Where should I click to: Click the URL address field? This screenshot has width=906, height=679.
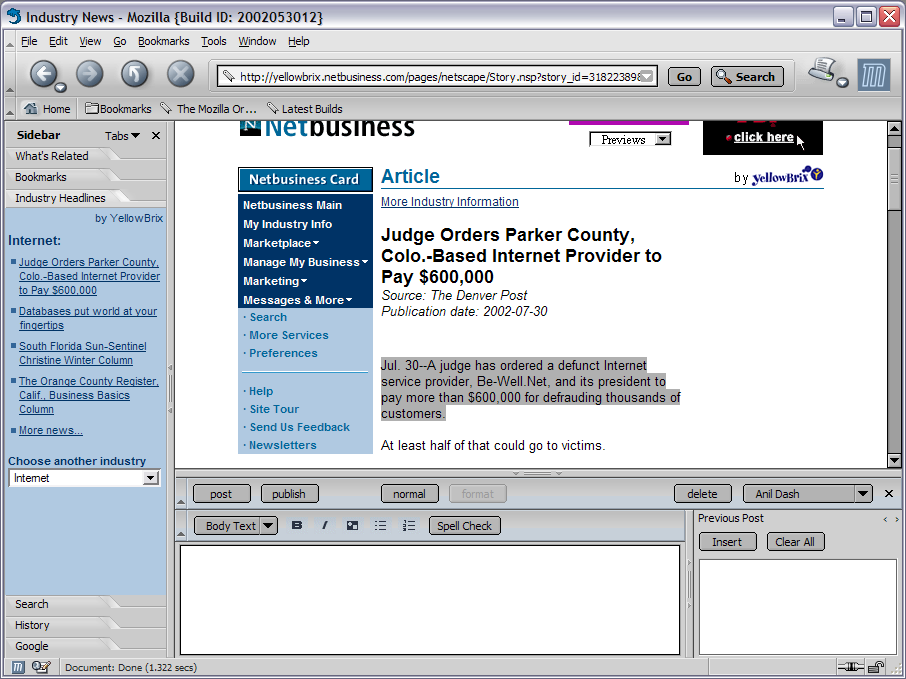pyautogui.click(x=439, y=76)
